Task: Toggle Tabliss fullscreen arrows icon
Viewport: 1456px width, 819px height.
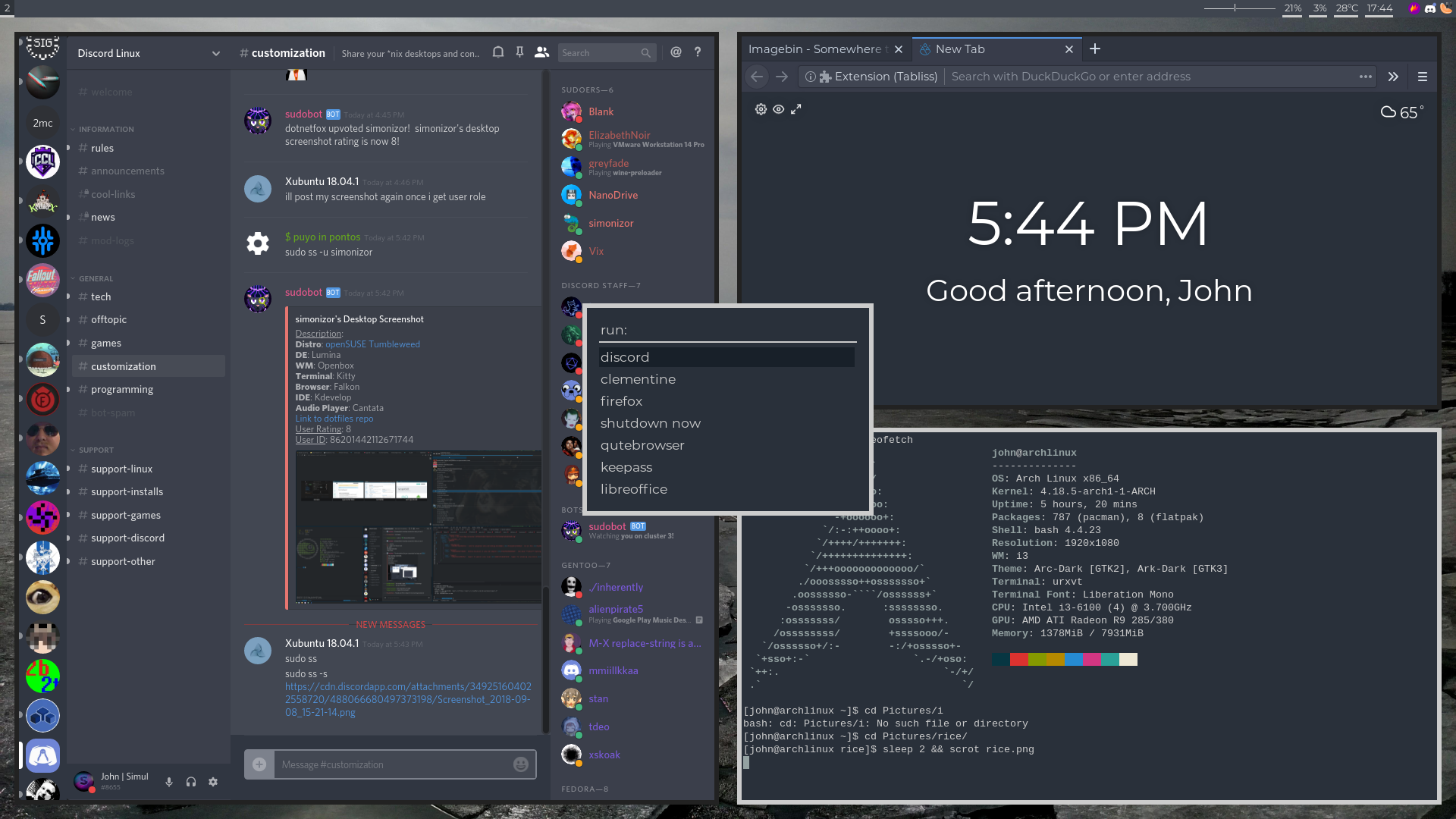Action: coord(796,109)
